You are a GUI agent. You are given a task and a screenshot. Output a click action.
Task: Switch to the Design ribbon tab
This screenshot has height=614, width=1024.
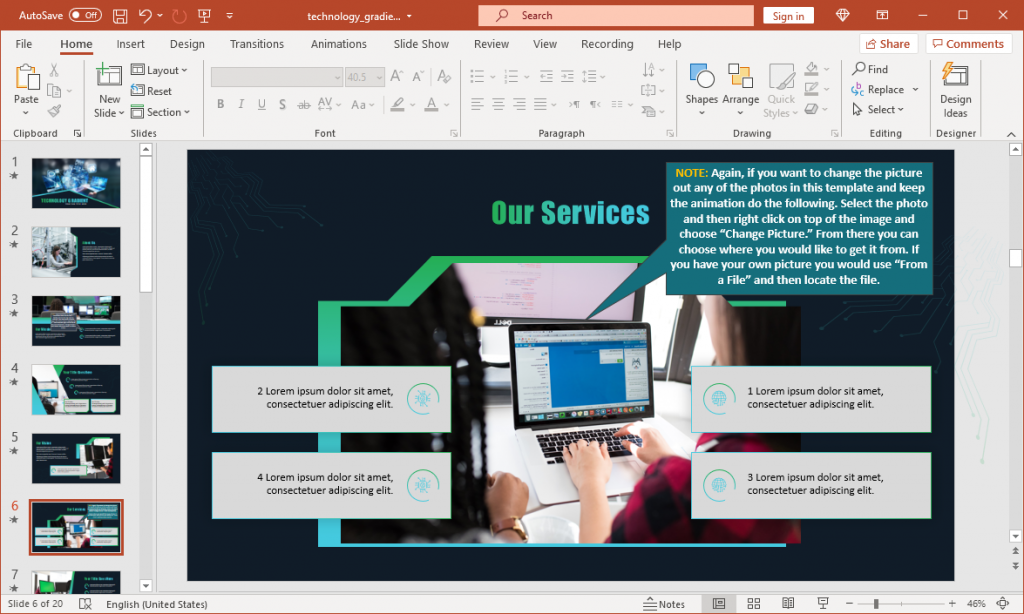188,43
